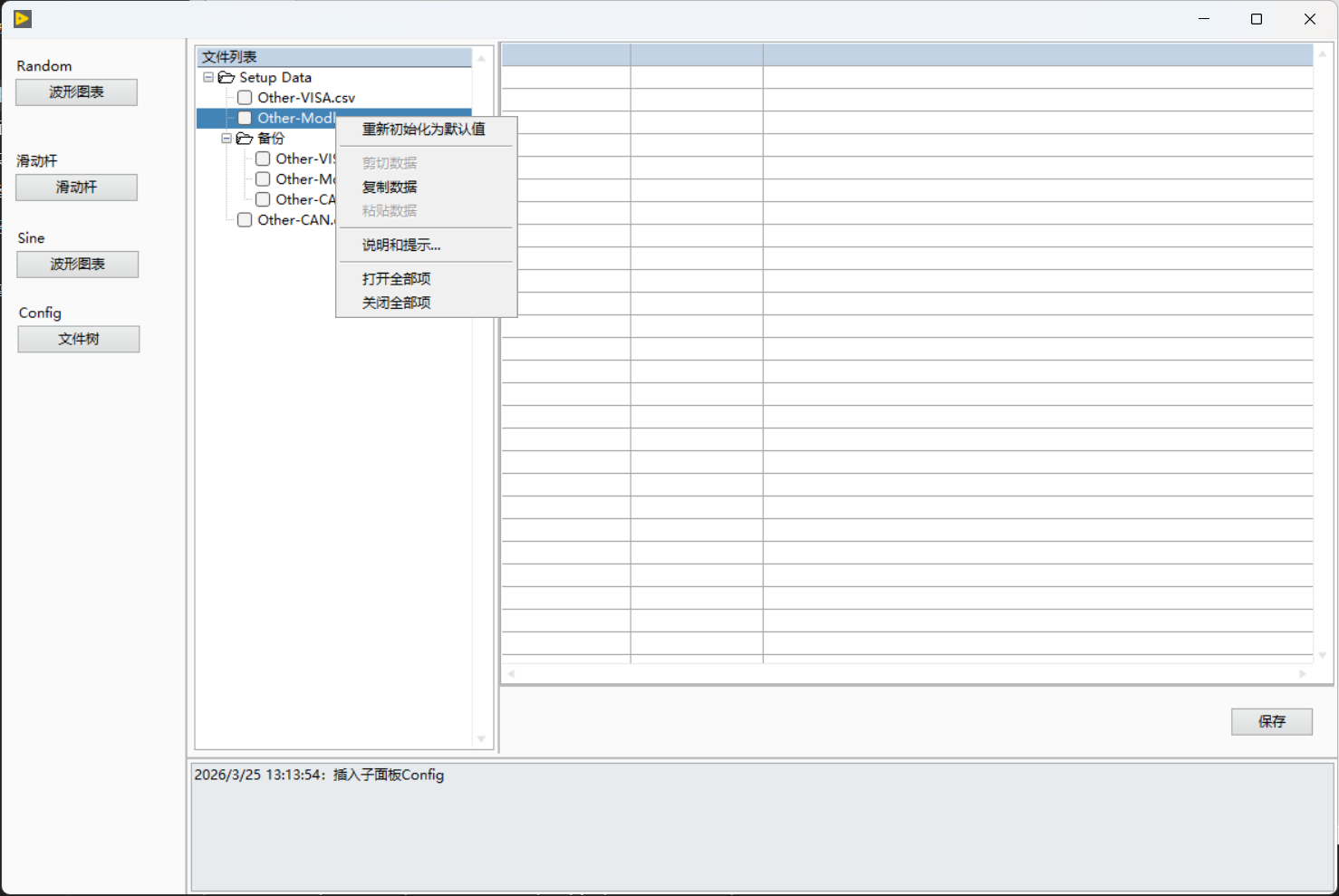Viewport: 1339px width, 896px height.
Task: Click the Setup Data open-folder icon
Action: click(226, 78)
